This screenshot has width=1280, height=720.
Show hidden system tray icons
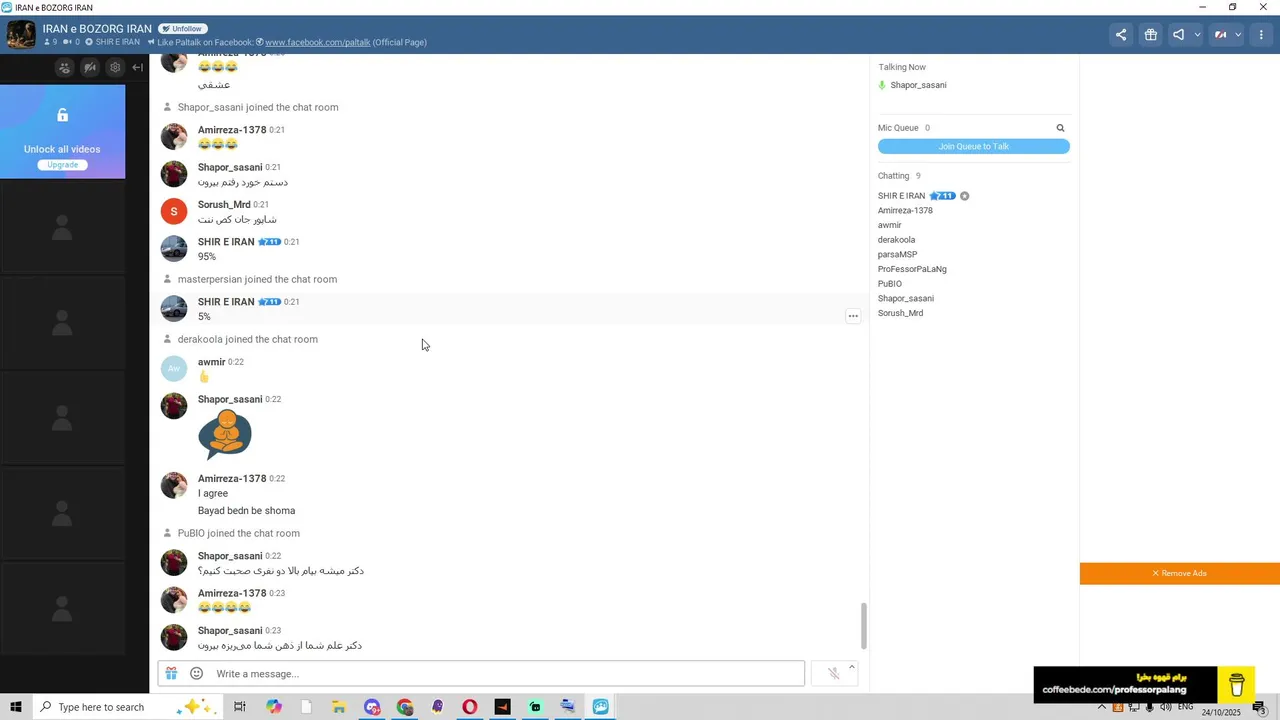click(x=1102, y=707)
